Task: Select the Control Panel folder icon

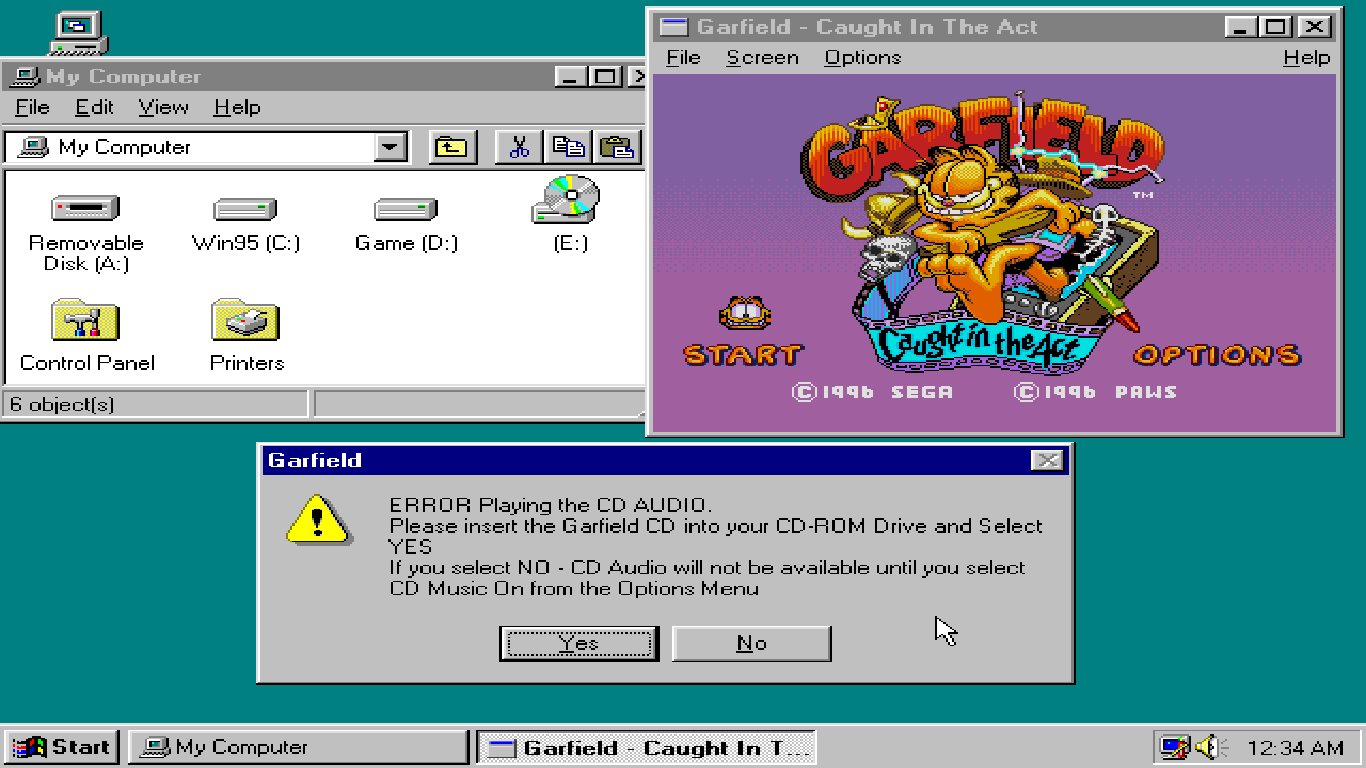Action: (85, 320)
